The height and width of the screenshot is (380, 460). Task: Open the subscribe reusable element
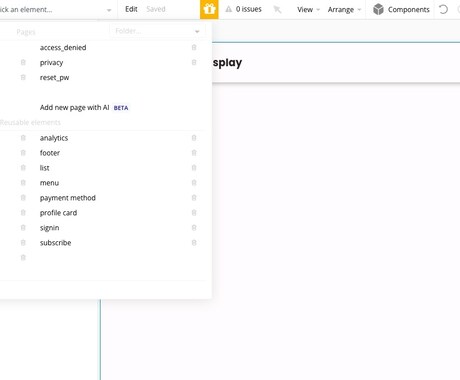(55, 243)
